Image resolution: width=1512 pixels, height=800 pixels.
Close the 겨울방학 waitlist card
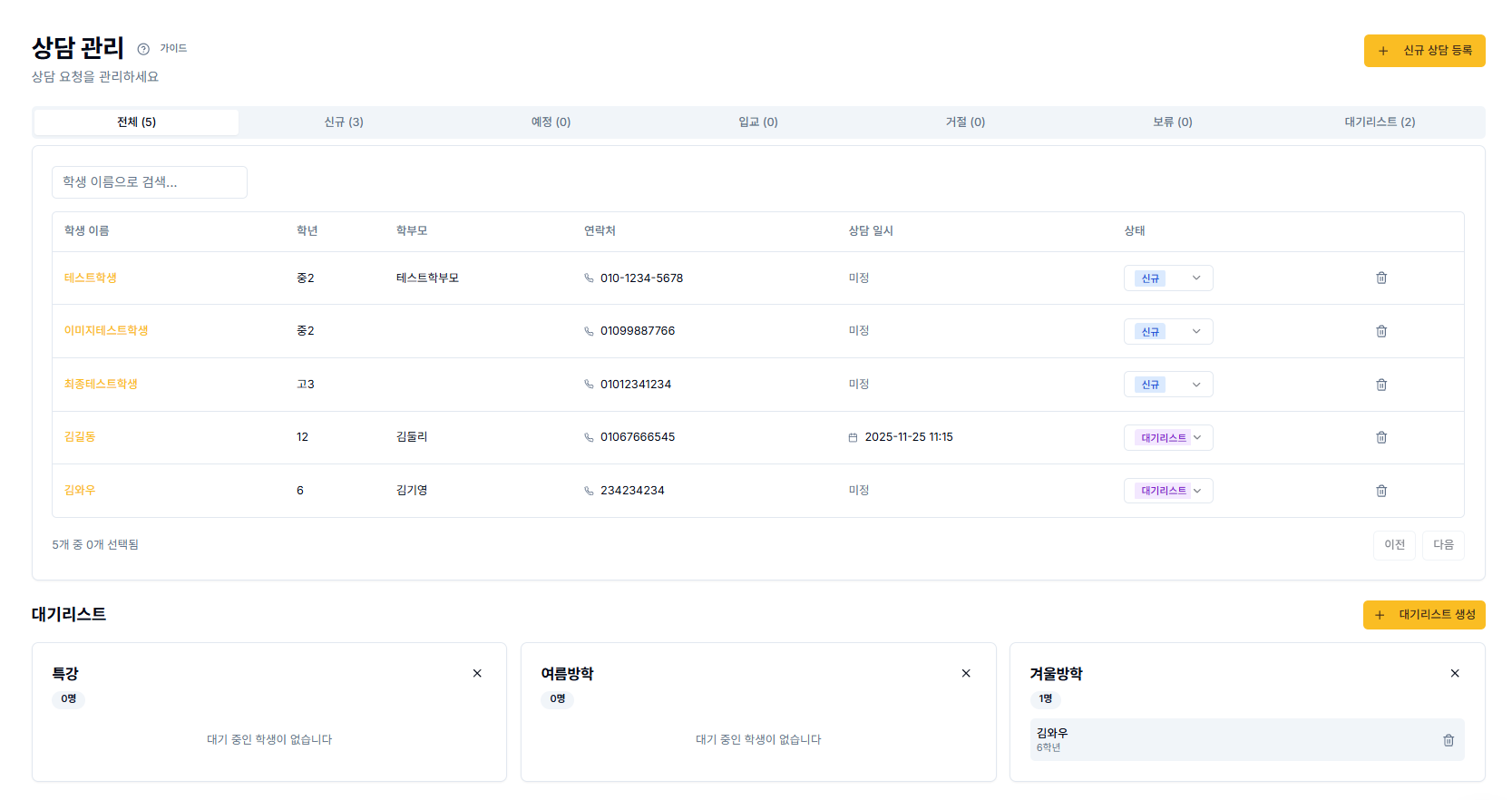click(x=1455, y=673)
